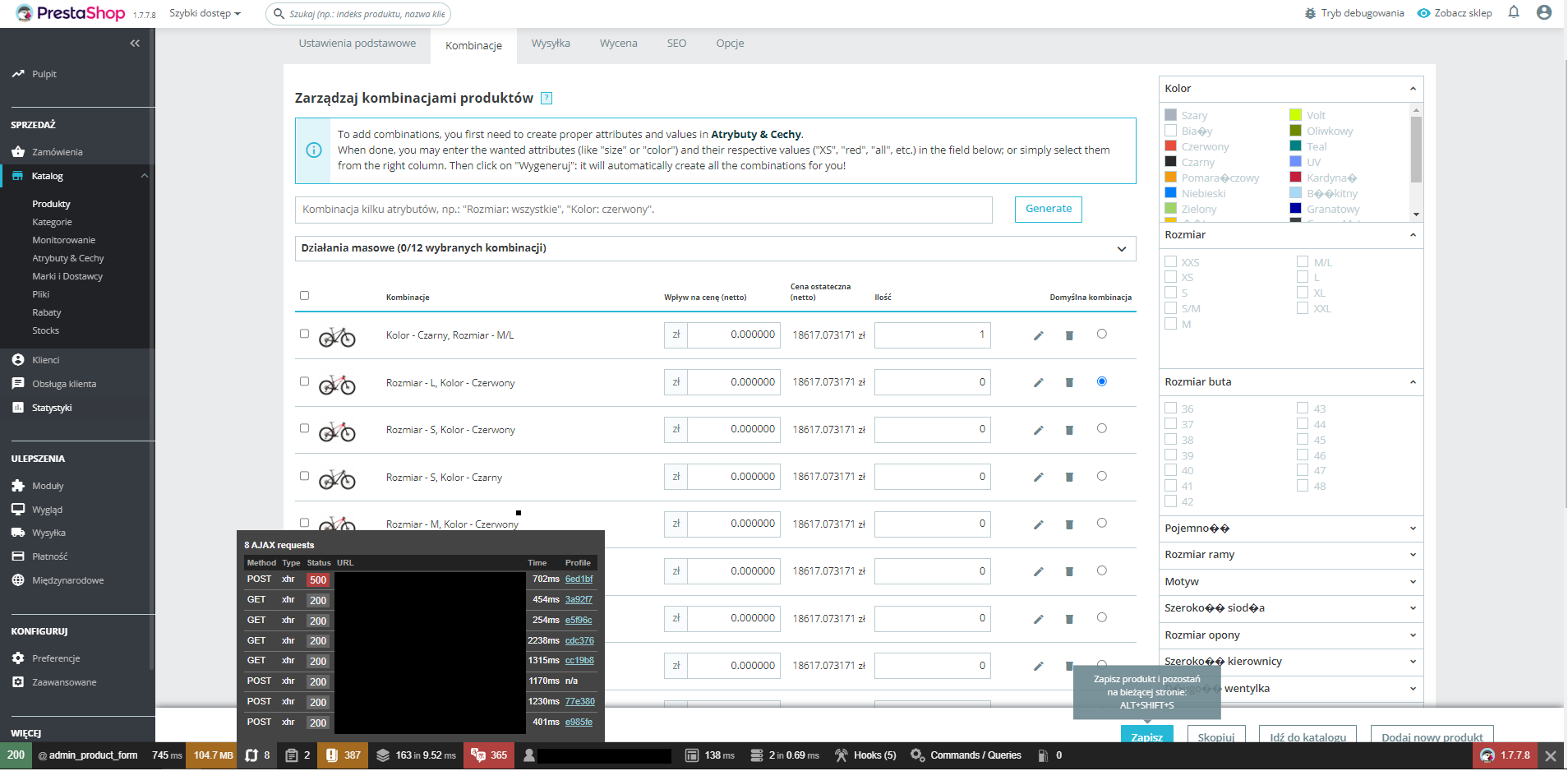1568x771 pixels.
Task: Click the Międzynarodowe globe icon
Action: [18, 580]
